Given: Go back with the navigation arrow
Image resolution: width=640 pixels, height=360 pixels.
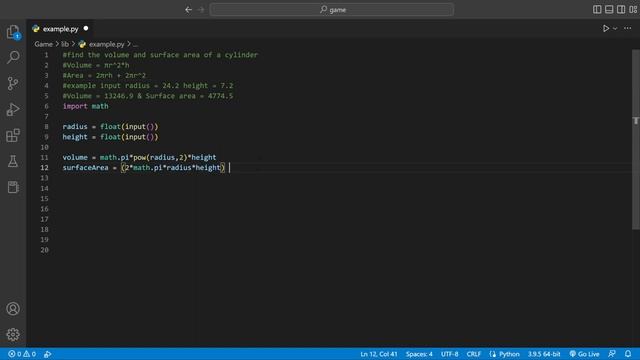Looking at the screenshot, I should coord(188,9).
